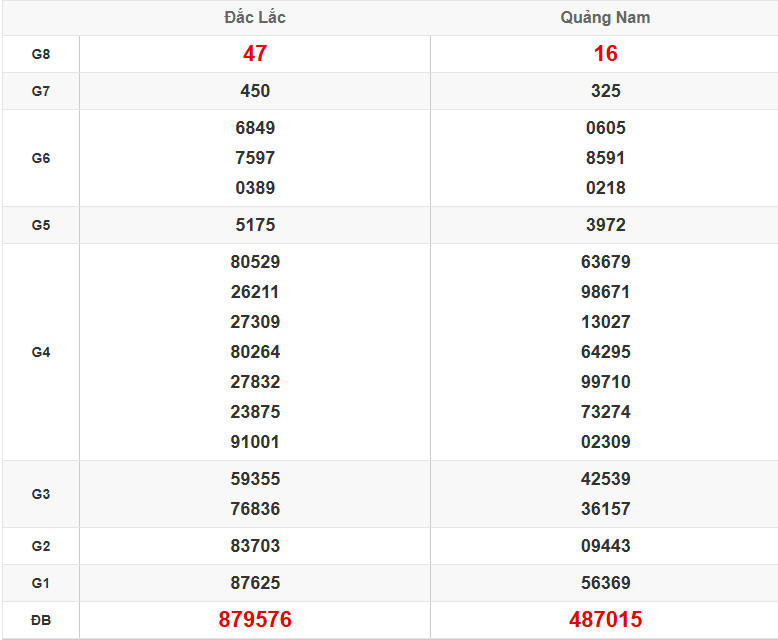The width and height of the screenshot is (778, 640).
Task: Select the G3 row label
Action: pos(40,494)
